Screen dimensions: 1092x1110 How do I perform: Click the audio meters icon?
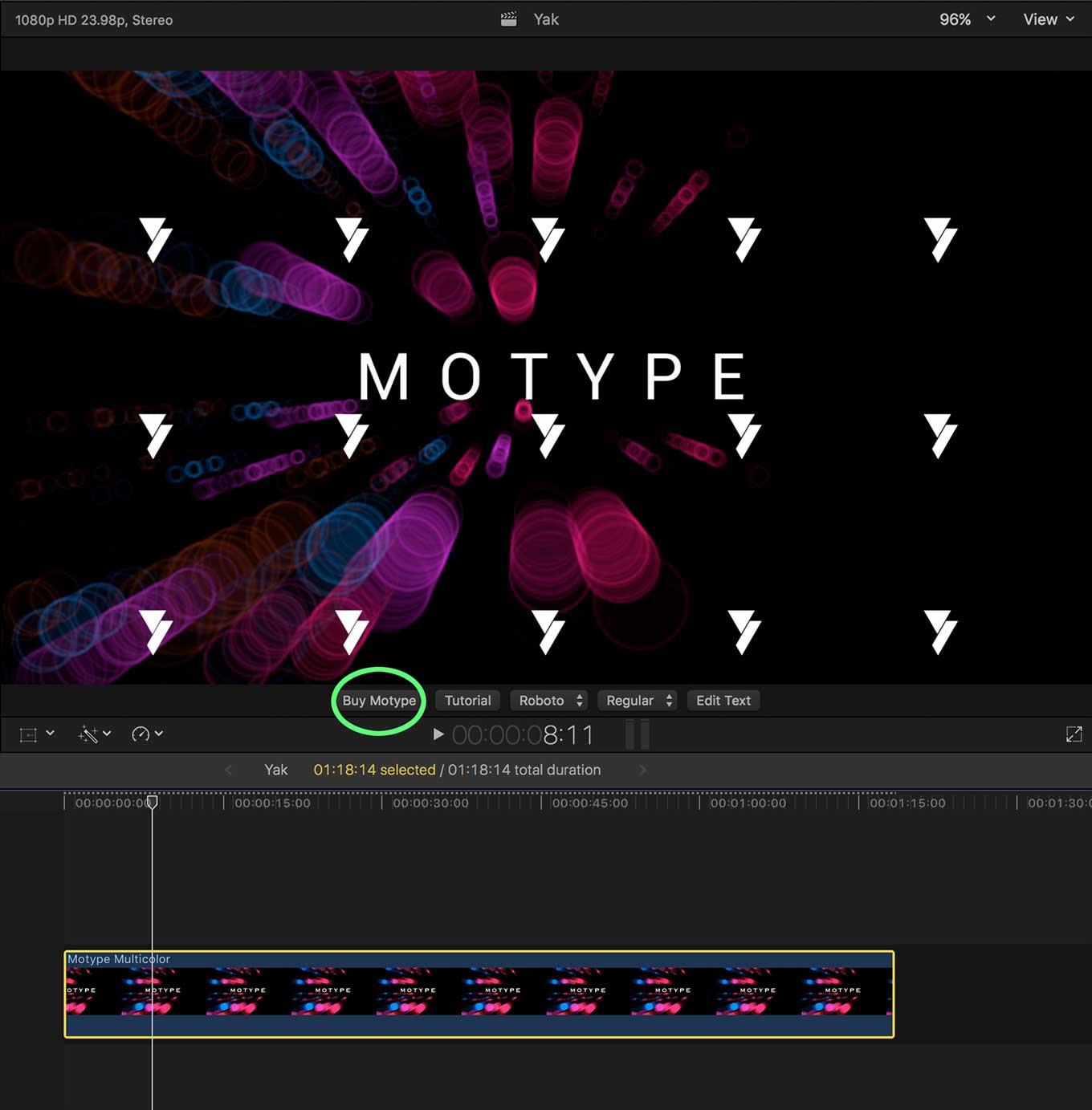[x=638, y=734]
